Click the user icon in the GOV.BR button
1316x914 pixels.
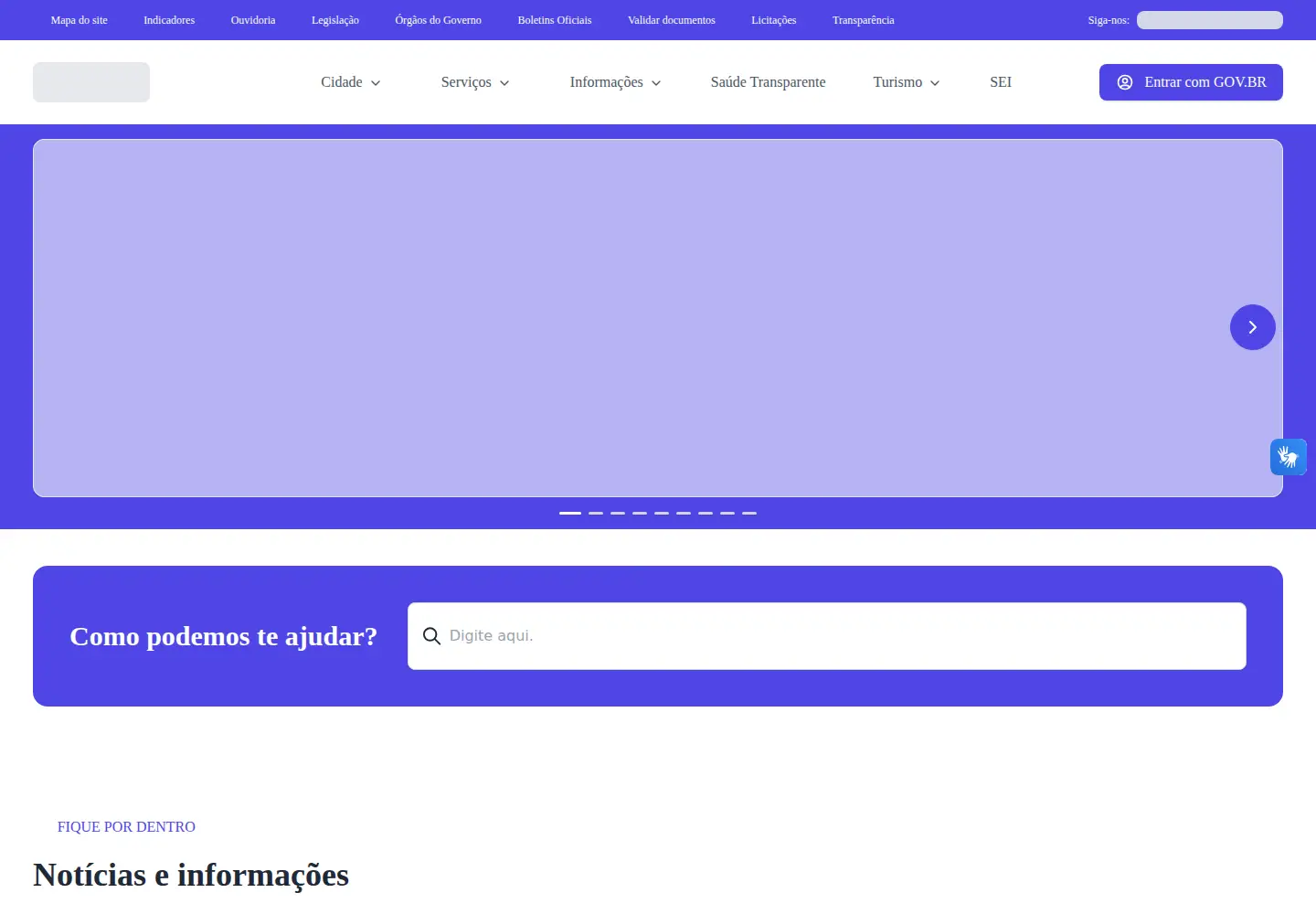[x=1125, y=82]
